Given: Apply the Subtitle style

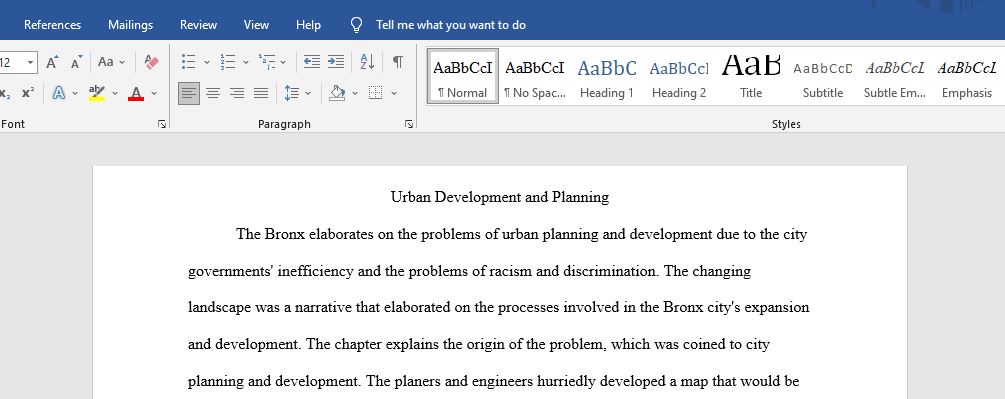Looking at the screenshot, I should (823, 76).
